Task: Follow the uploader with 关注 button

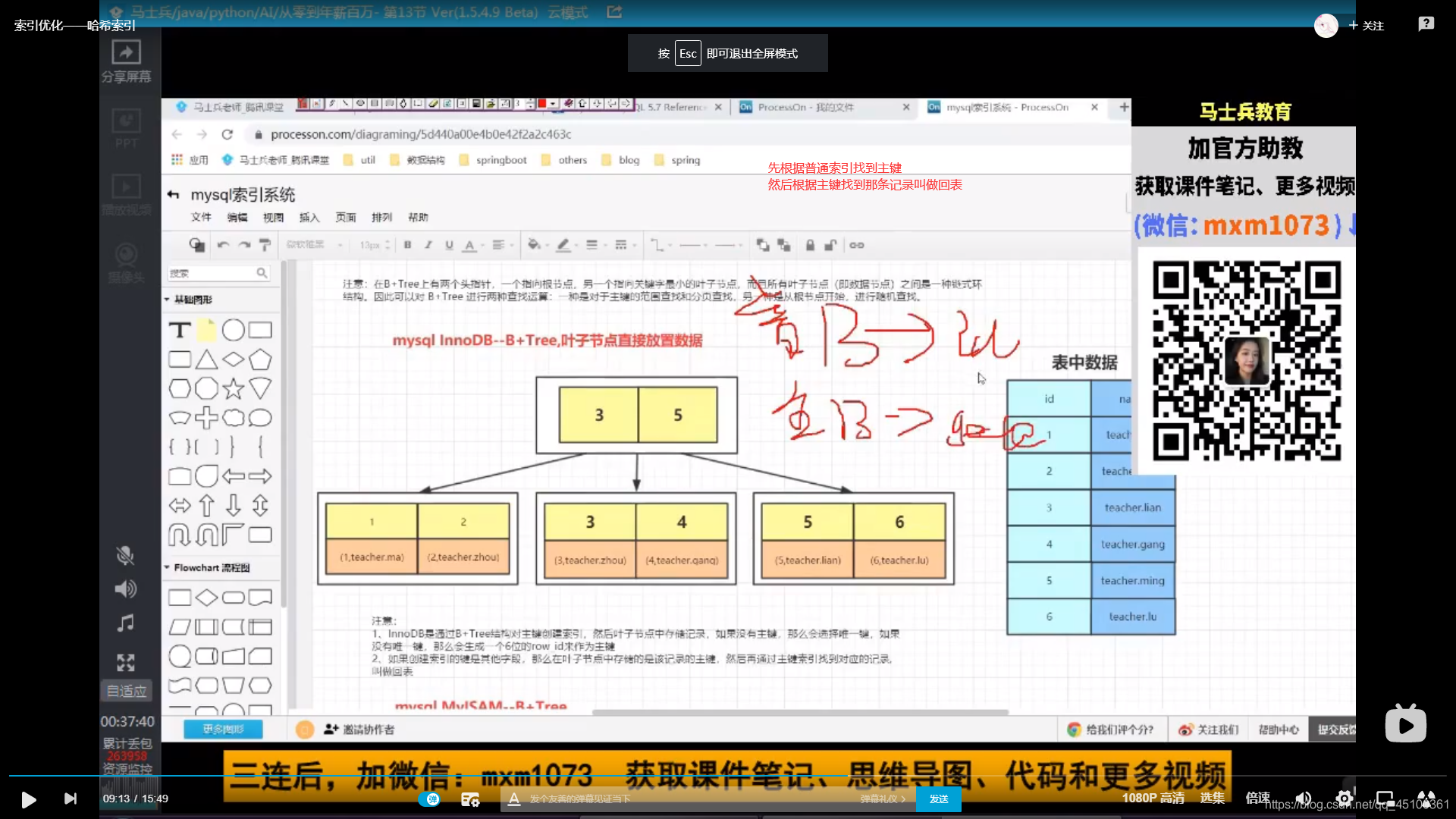Action: tap(1367, 26)
